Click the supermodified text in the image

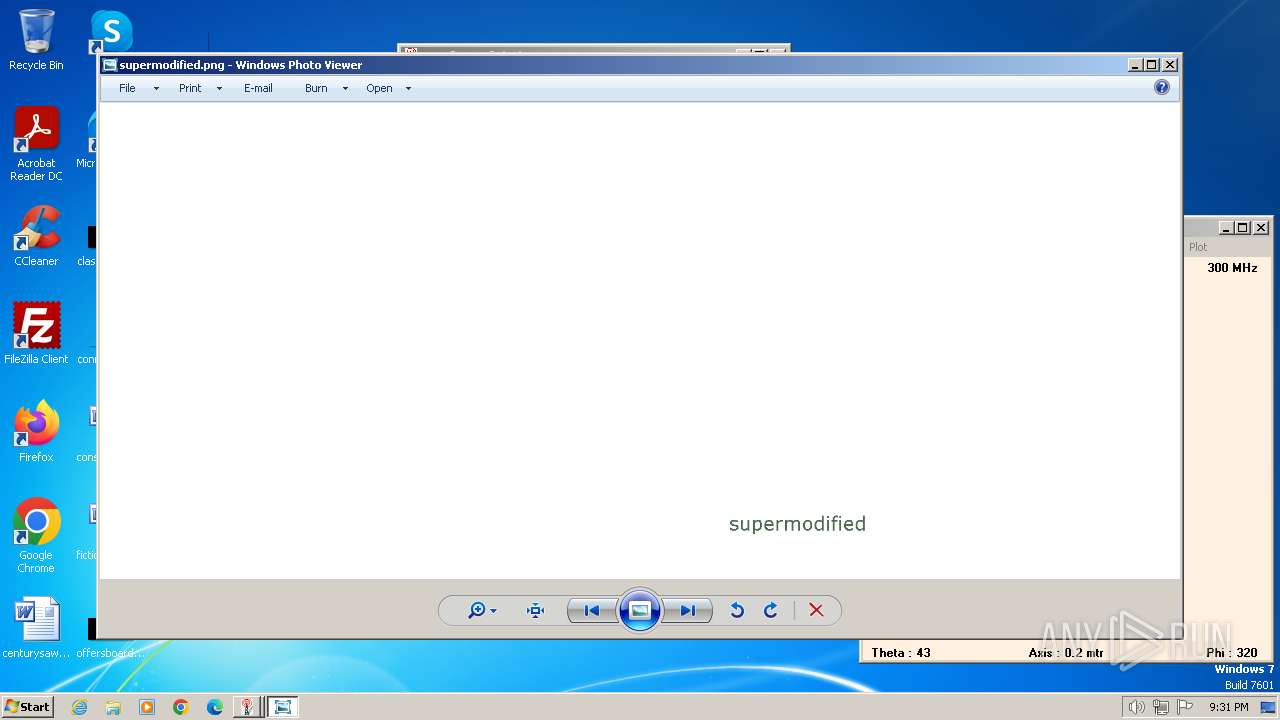point(797,524)
